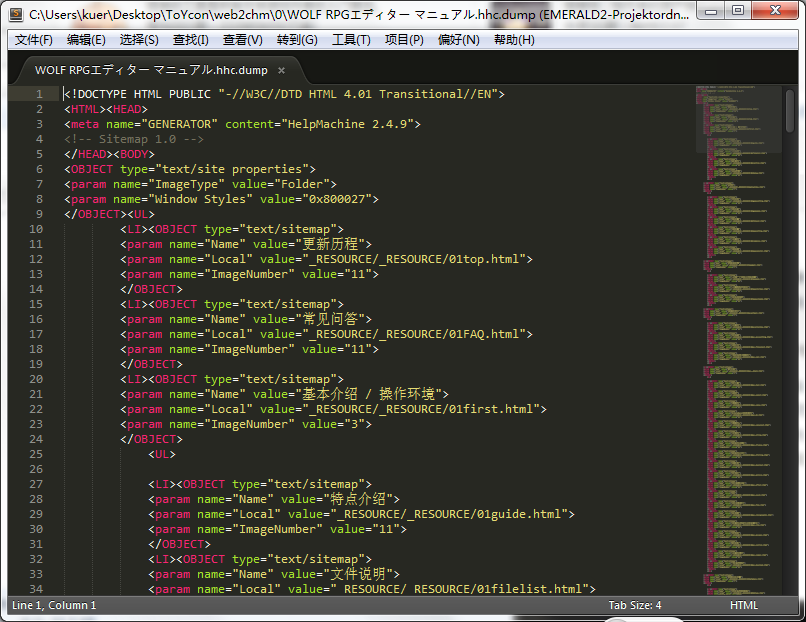The width and height of the screenshot is (806, 622).
Task: Open the 工具(T) menu
Action: tap(351, 40)
